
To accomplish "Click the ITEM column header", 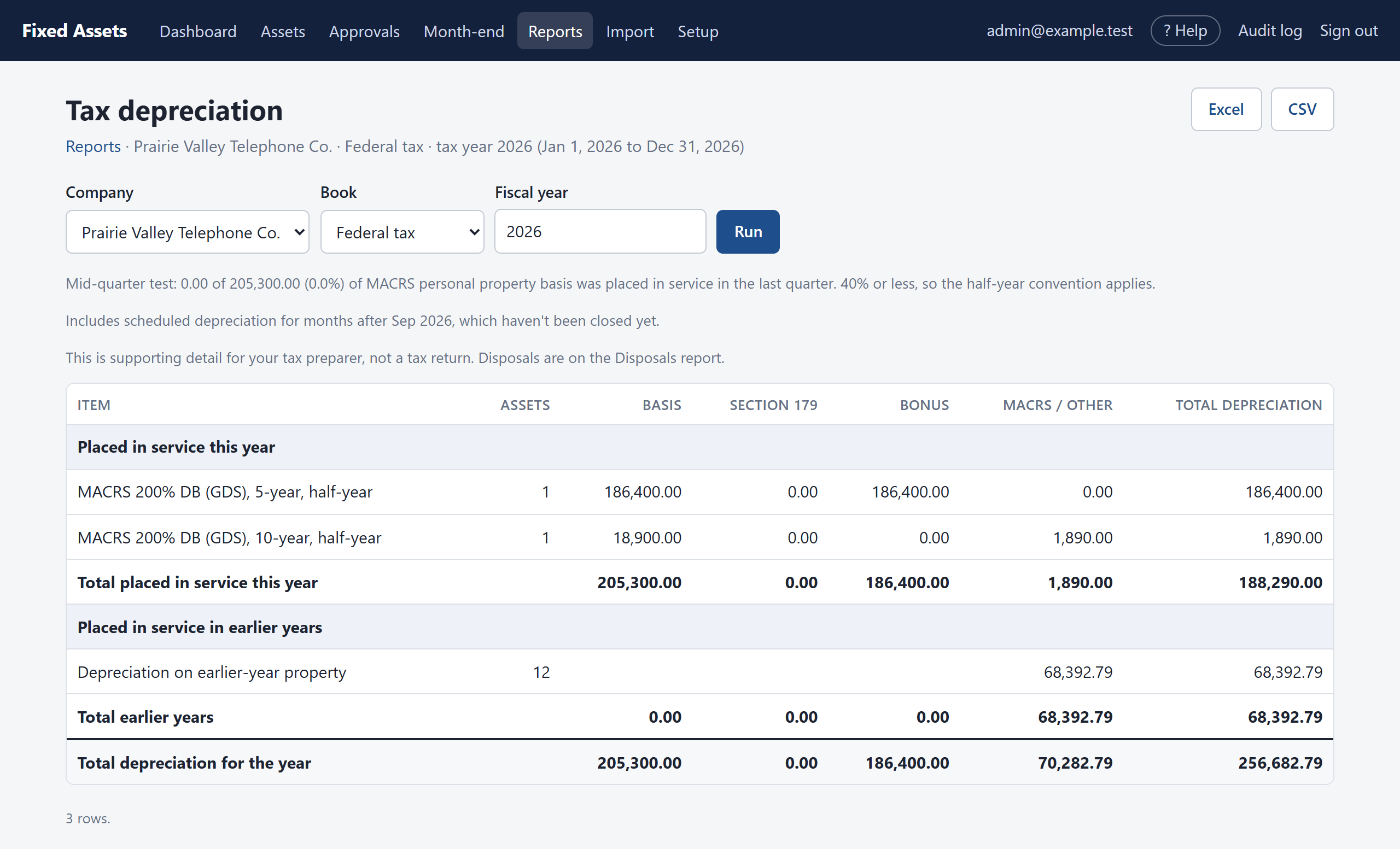I will click(94, 405).
